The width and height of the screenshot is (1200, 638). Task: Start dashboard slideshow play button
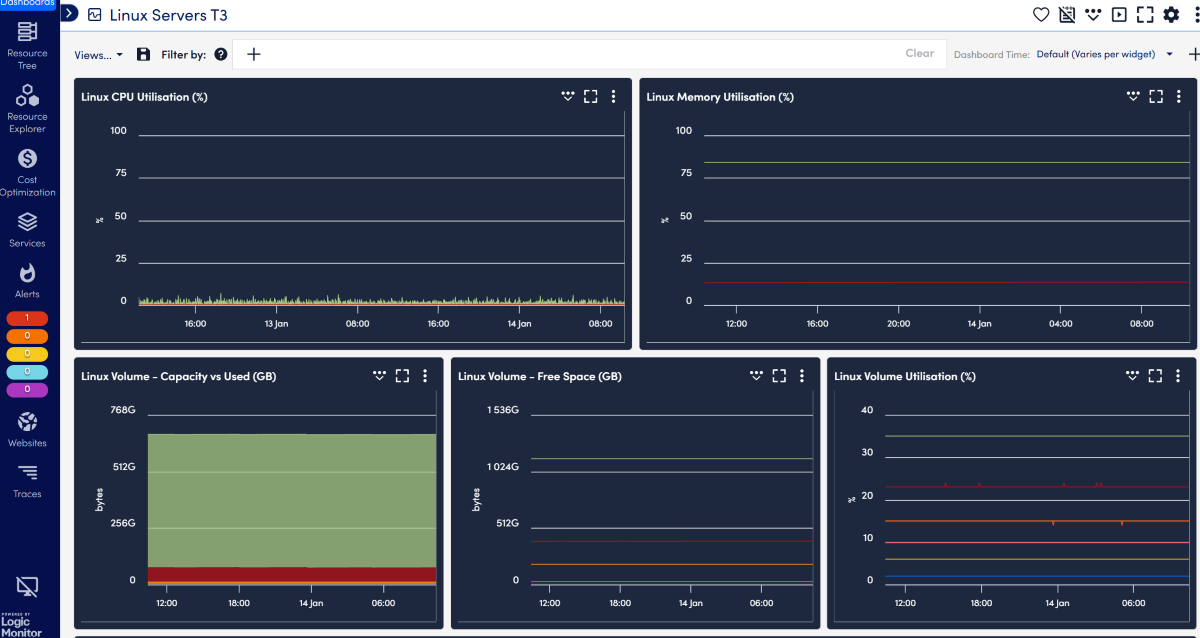(x=1119, y=15)
